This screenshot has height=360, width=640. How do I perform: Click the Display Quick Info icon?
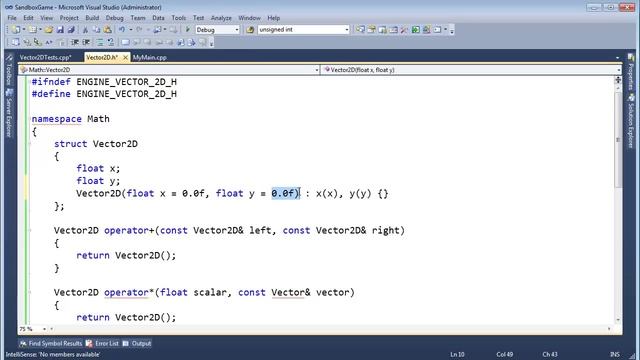[38, 42]
